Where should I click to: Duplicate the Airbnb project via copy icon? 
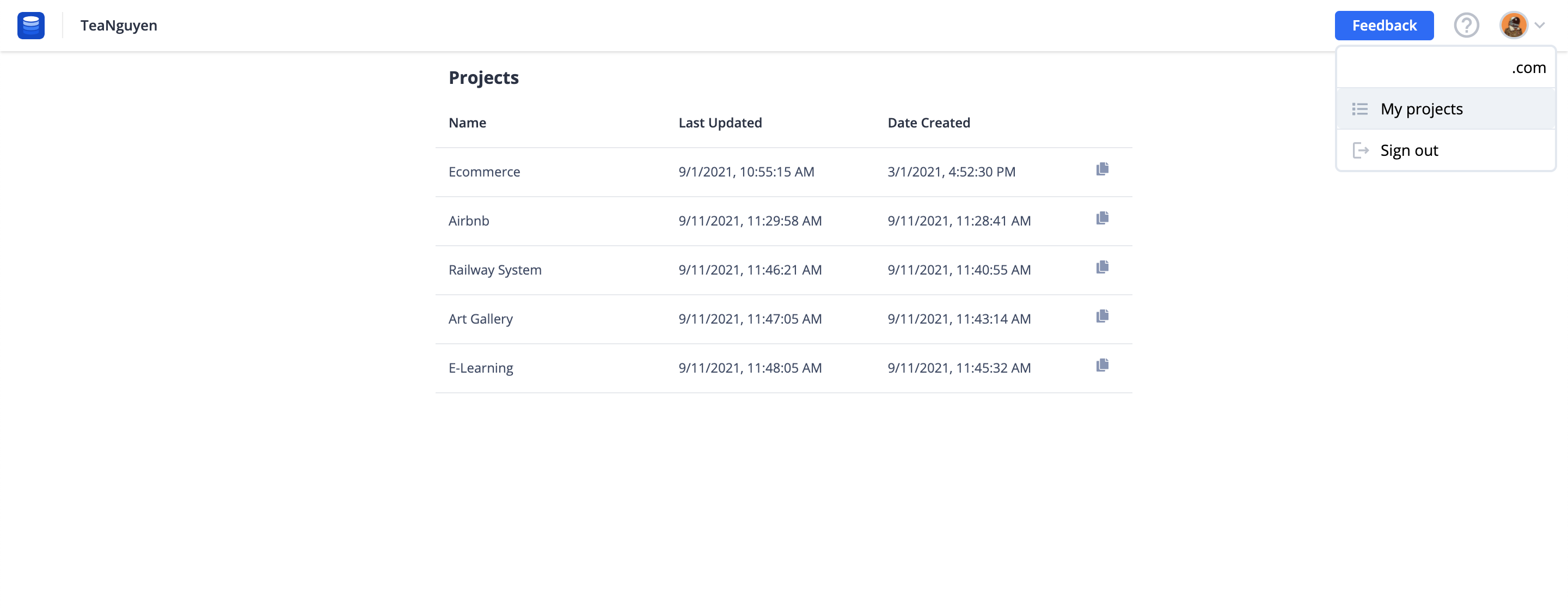[x=1102, y=218]
